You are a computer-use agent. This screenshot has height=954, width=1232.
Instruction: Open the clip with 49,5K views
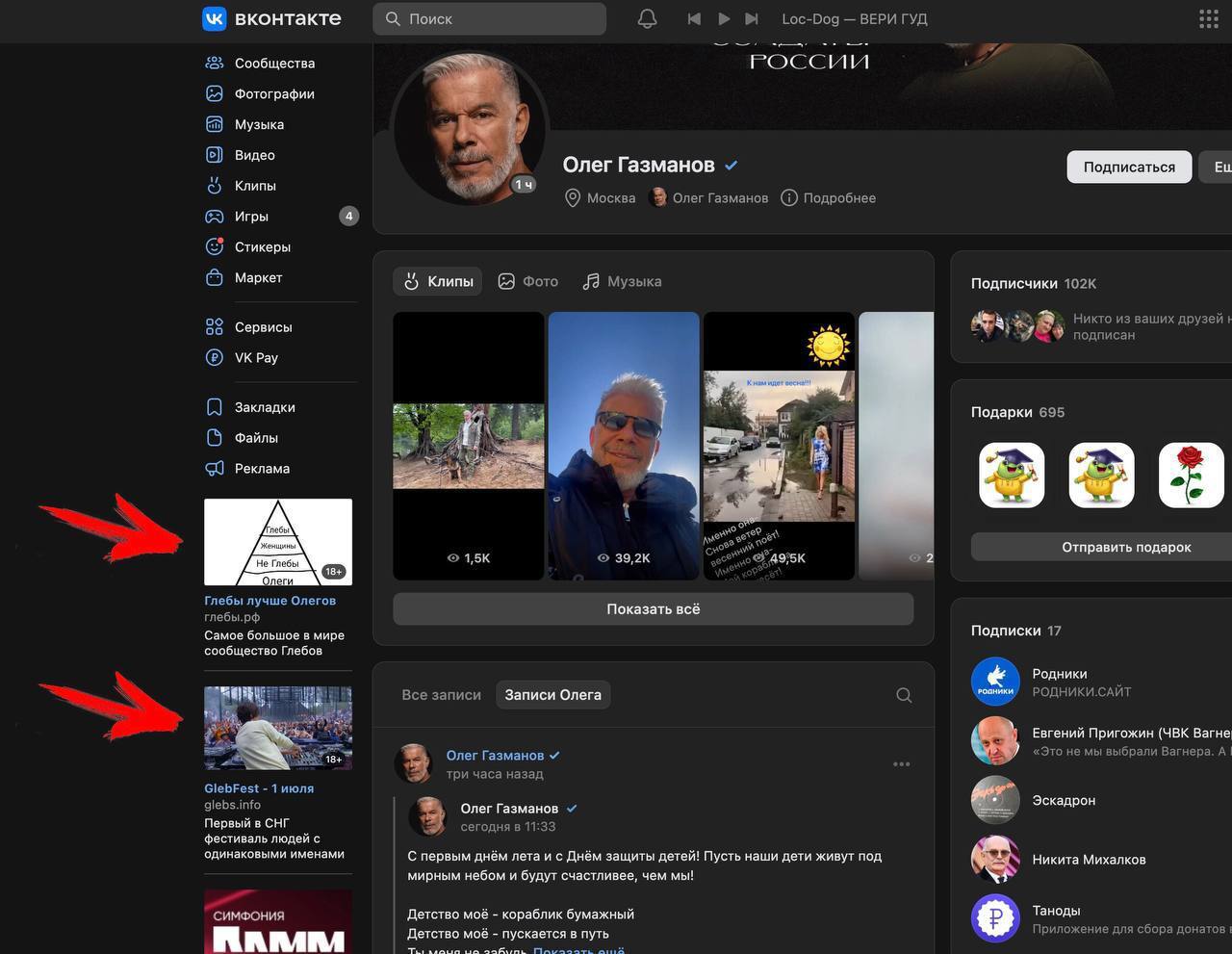pyautogui.click(x=779, y=446)
